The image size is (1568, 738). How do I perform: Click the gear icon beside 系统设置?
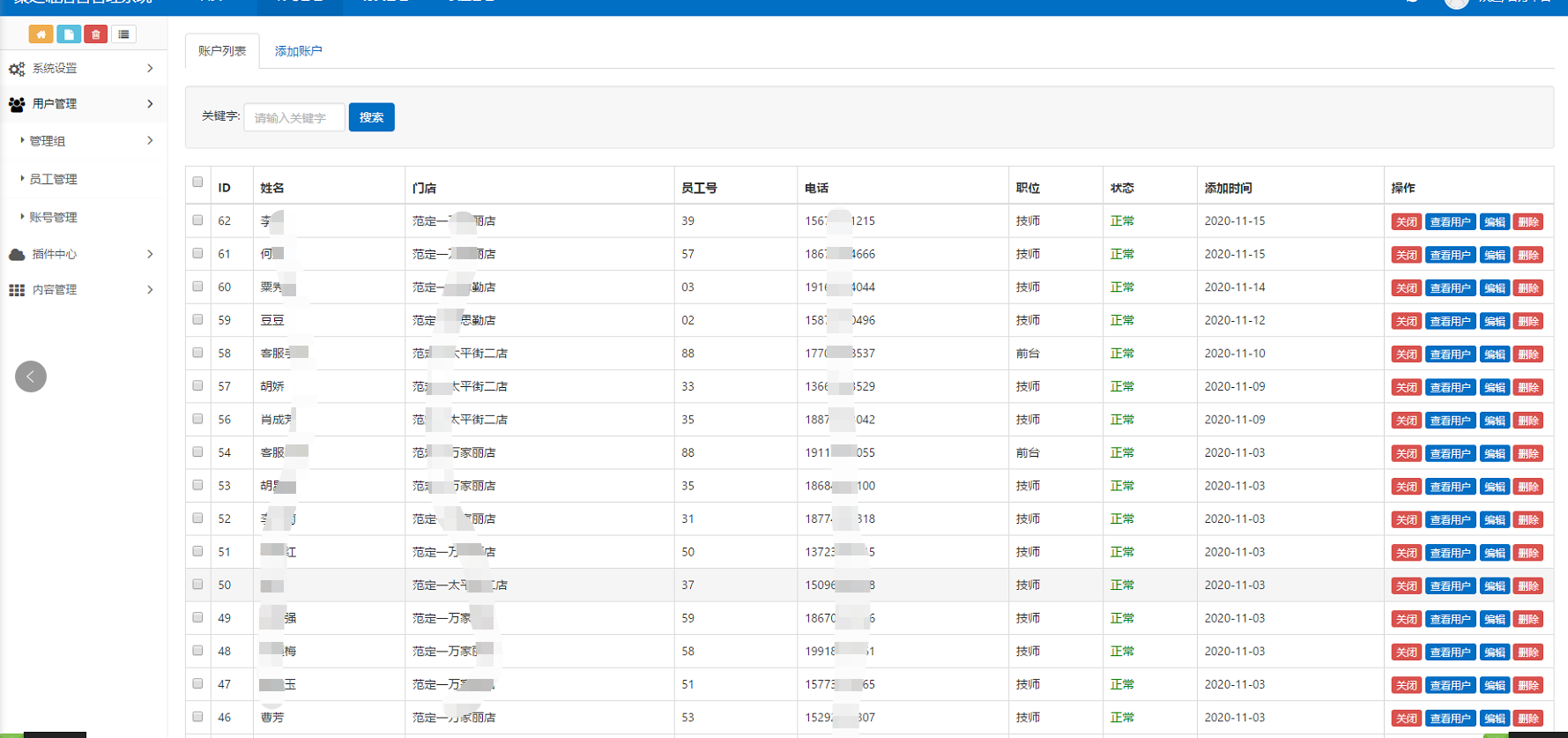click(17, 69)
